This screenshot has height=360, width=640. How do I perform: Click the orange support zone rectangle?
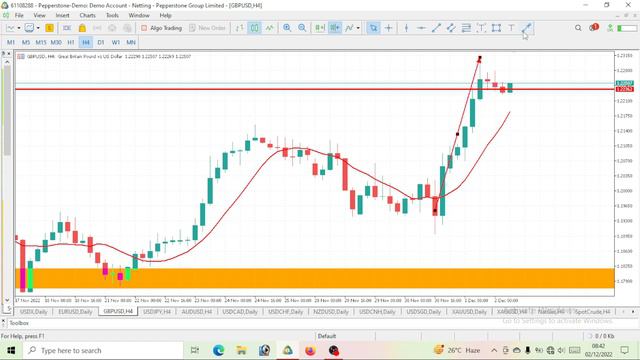314,278
